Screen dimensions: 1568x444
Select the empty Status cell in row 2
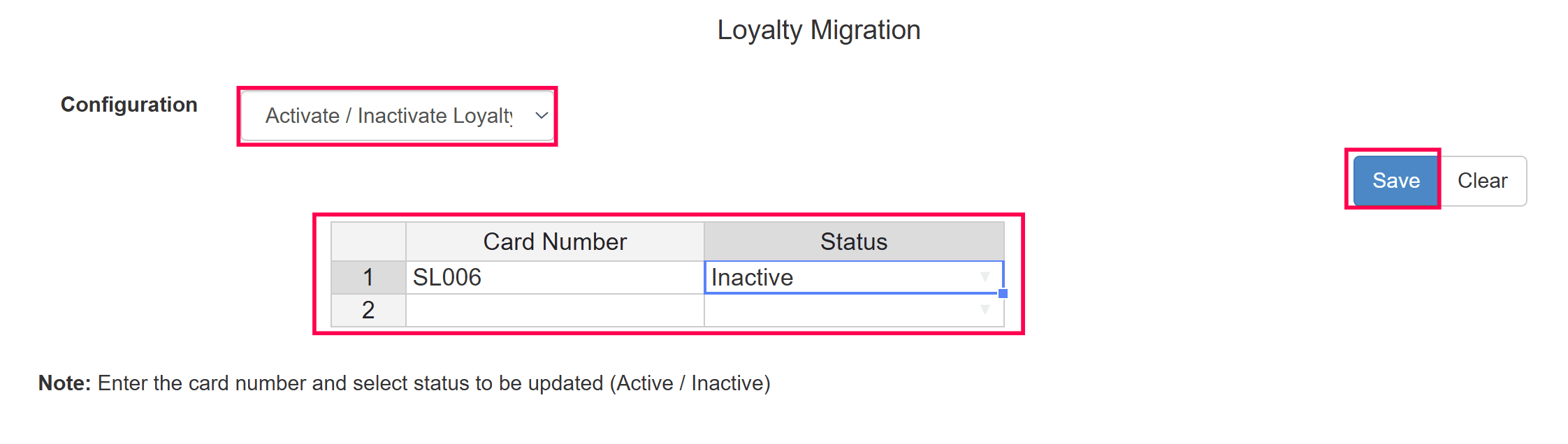pyautogui.click(x=839, y=310)
